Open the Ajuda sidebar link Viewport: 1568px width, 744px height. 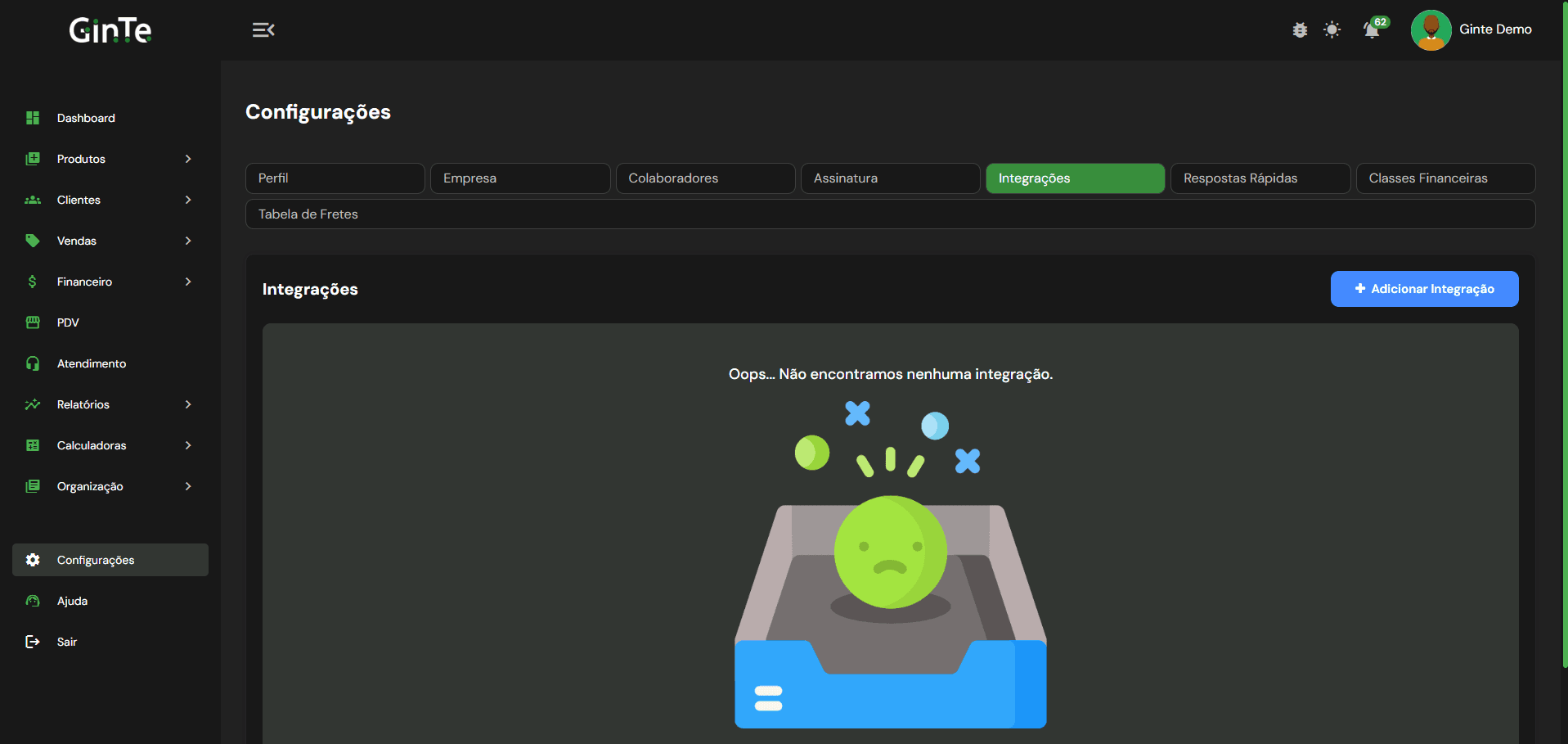coord(110,601)
